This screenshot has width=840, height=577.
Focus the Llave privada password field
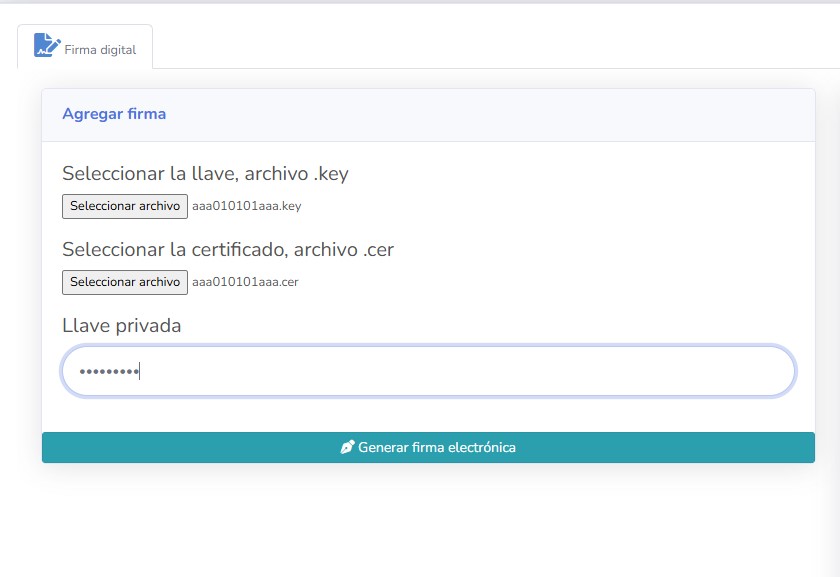428,372
